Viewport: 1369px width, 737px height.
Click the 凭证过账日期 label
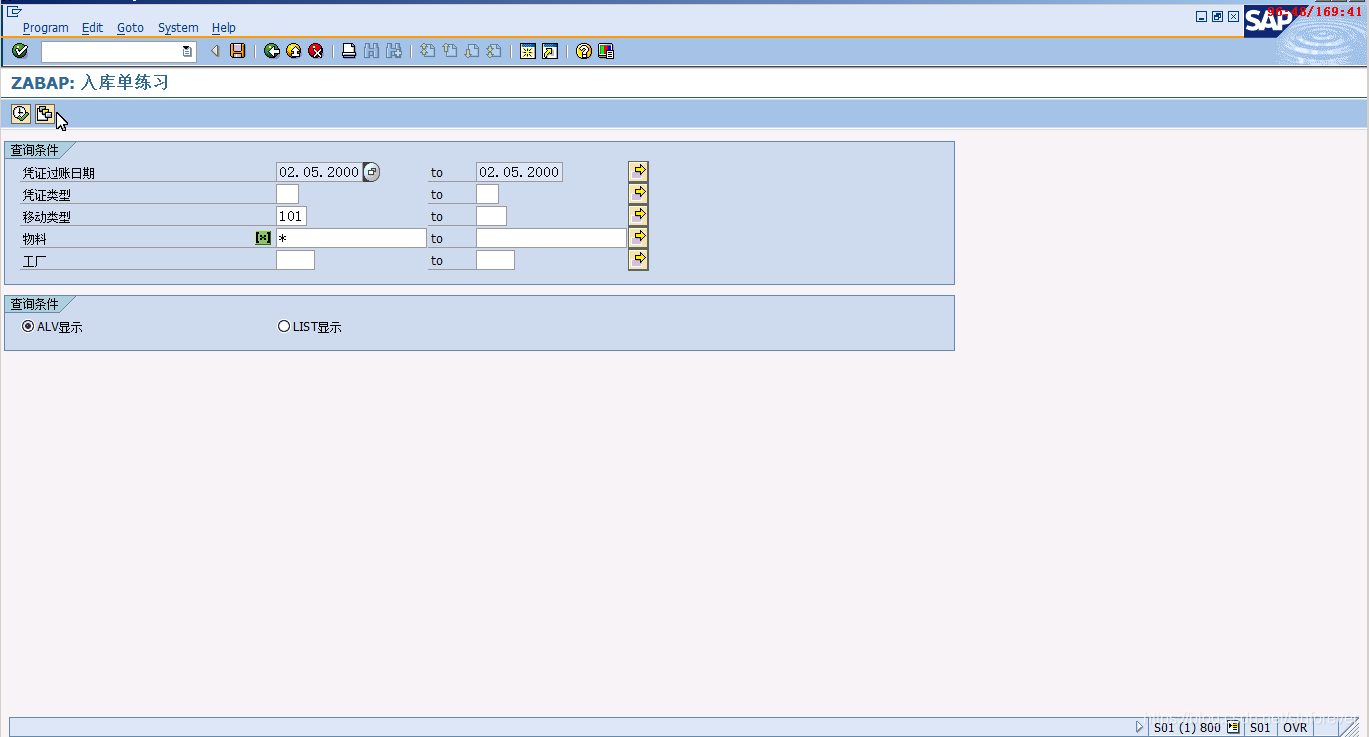click(59, 173)
